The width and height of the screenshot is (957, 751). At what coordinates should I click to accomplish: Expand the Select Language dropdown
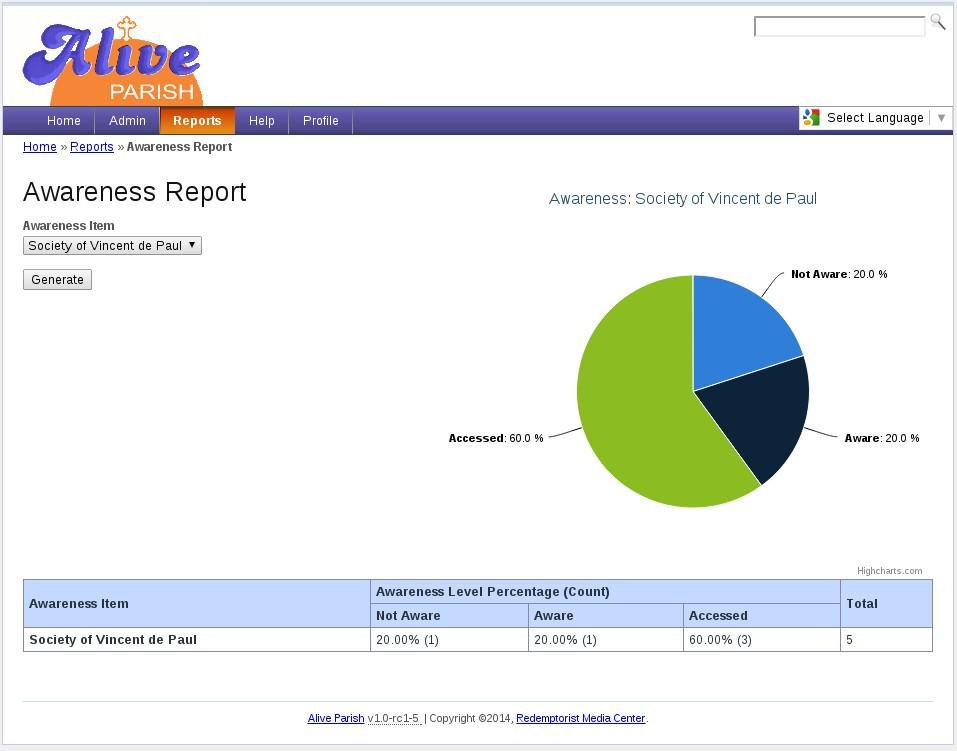tap(874, 117)
